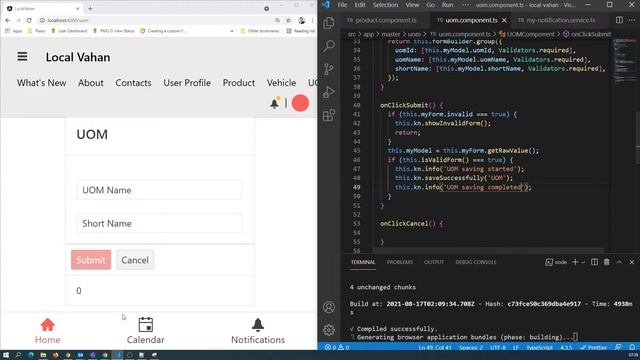
Task: Open the Contacts nav link
Action: pyautogui.click(x=133, y=83)
